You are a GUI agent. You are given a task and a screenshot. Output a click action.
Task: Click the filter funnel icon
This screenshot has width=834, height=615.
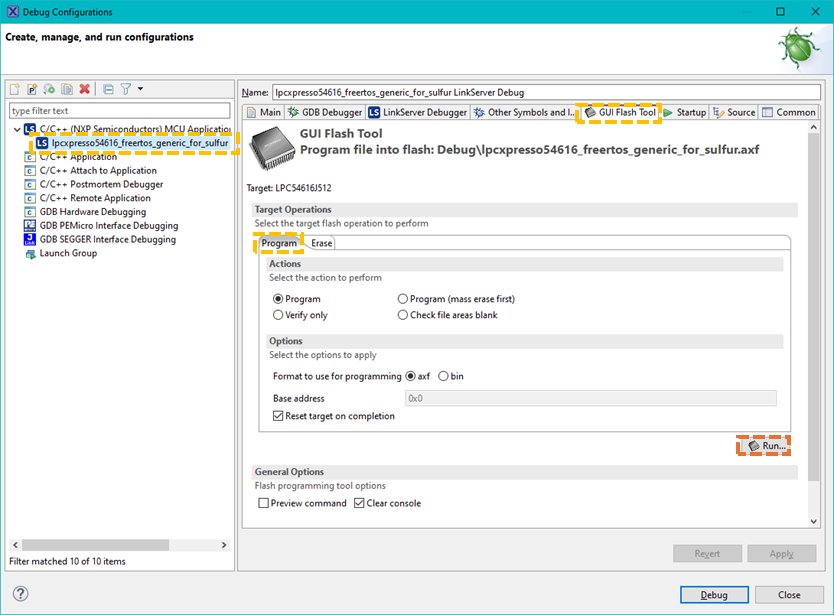click(x=126, y=90)
